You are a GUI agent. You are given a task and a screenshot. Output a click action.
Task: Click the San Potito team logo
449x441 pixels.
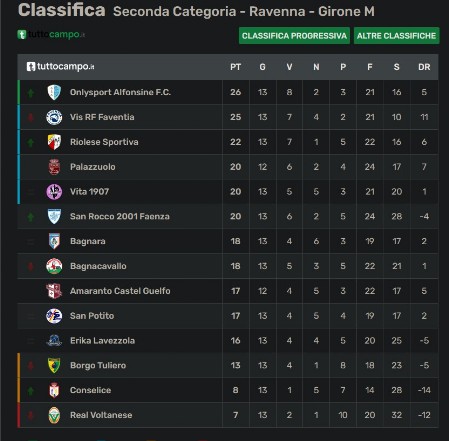click(x=54, y=316)
